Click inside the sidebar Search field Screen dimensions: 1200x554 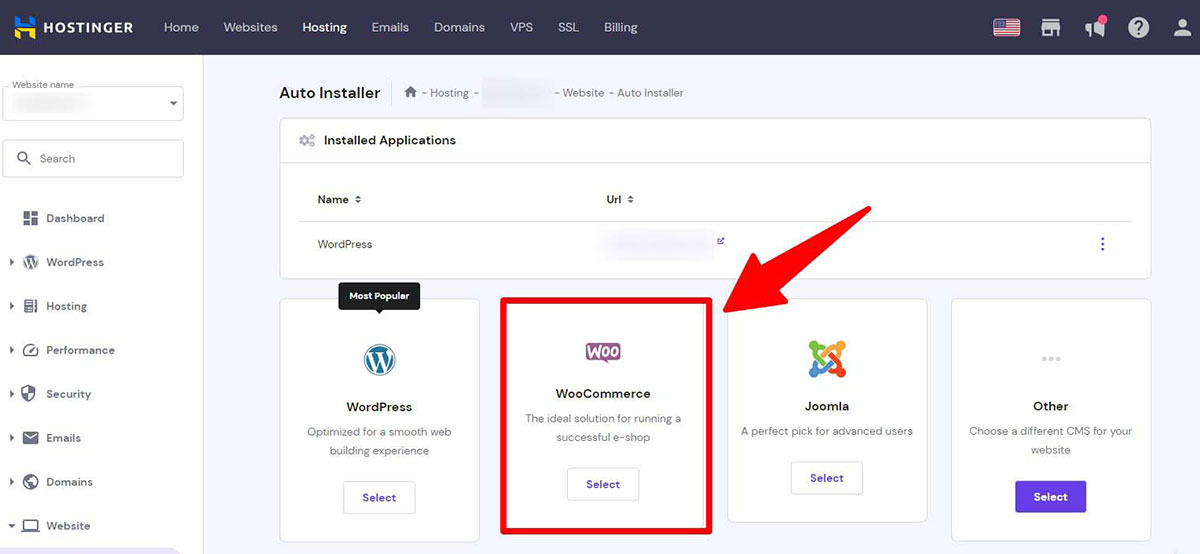click(x=93, y=158)
